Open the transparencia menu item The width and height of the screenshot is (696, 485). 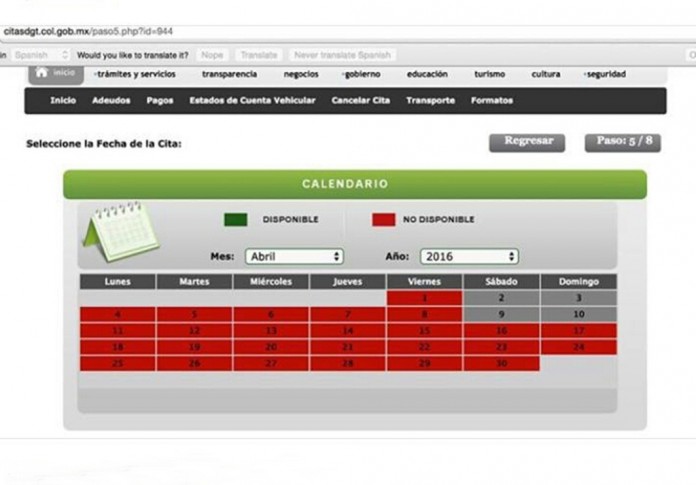[229, 74]
